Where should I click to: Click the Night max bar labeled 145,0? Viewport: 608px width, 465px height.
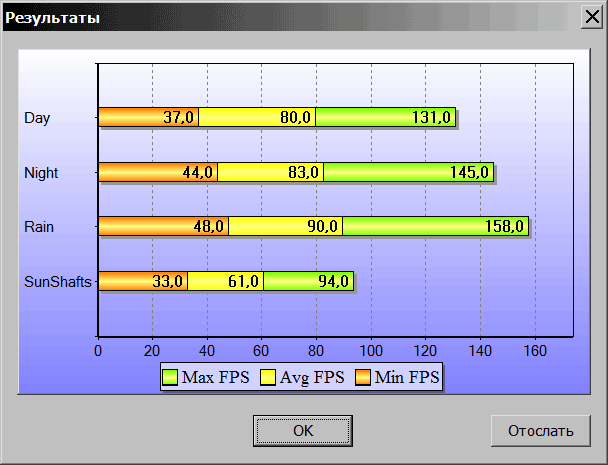tap(408, 172)
